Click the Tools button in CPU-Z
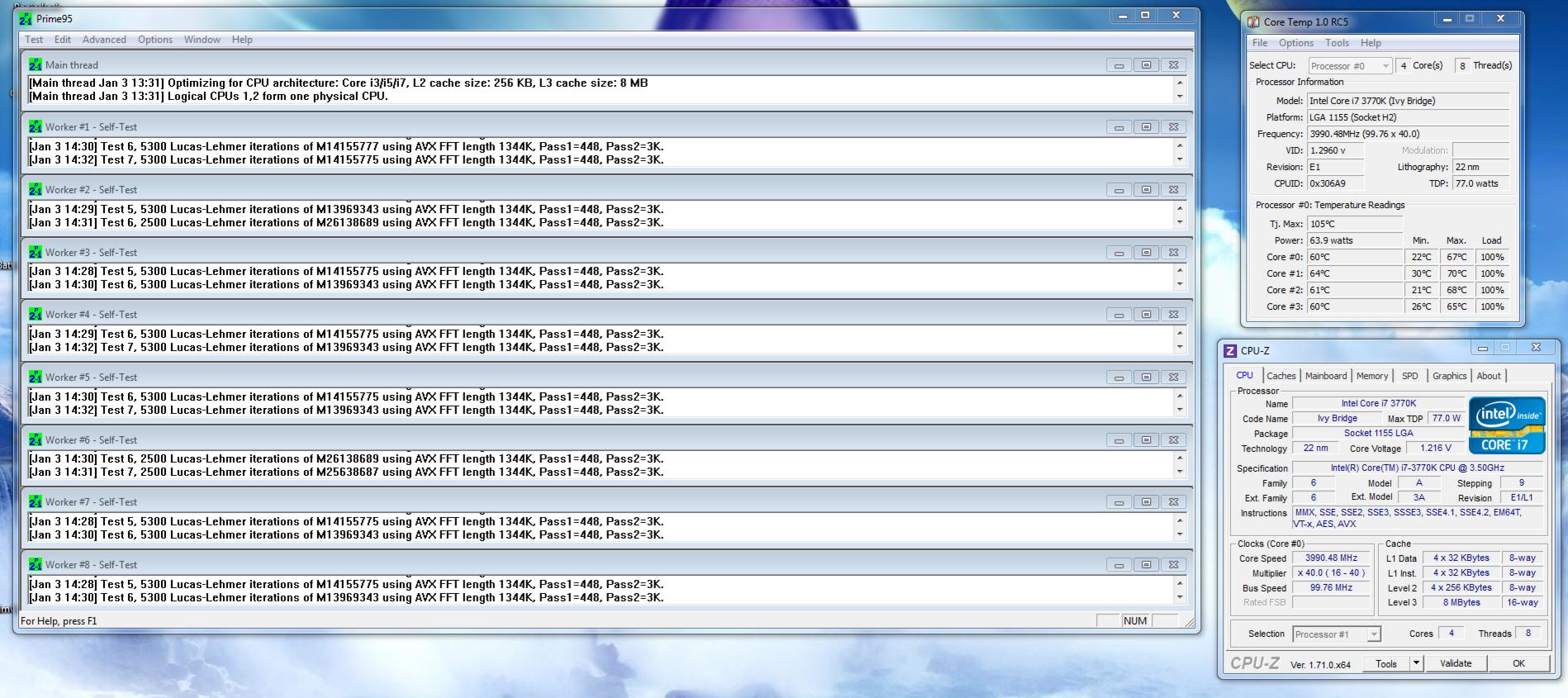This screenshot has height=698, width=1568. pyautogui.click(x=1386, y=663)
